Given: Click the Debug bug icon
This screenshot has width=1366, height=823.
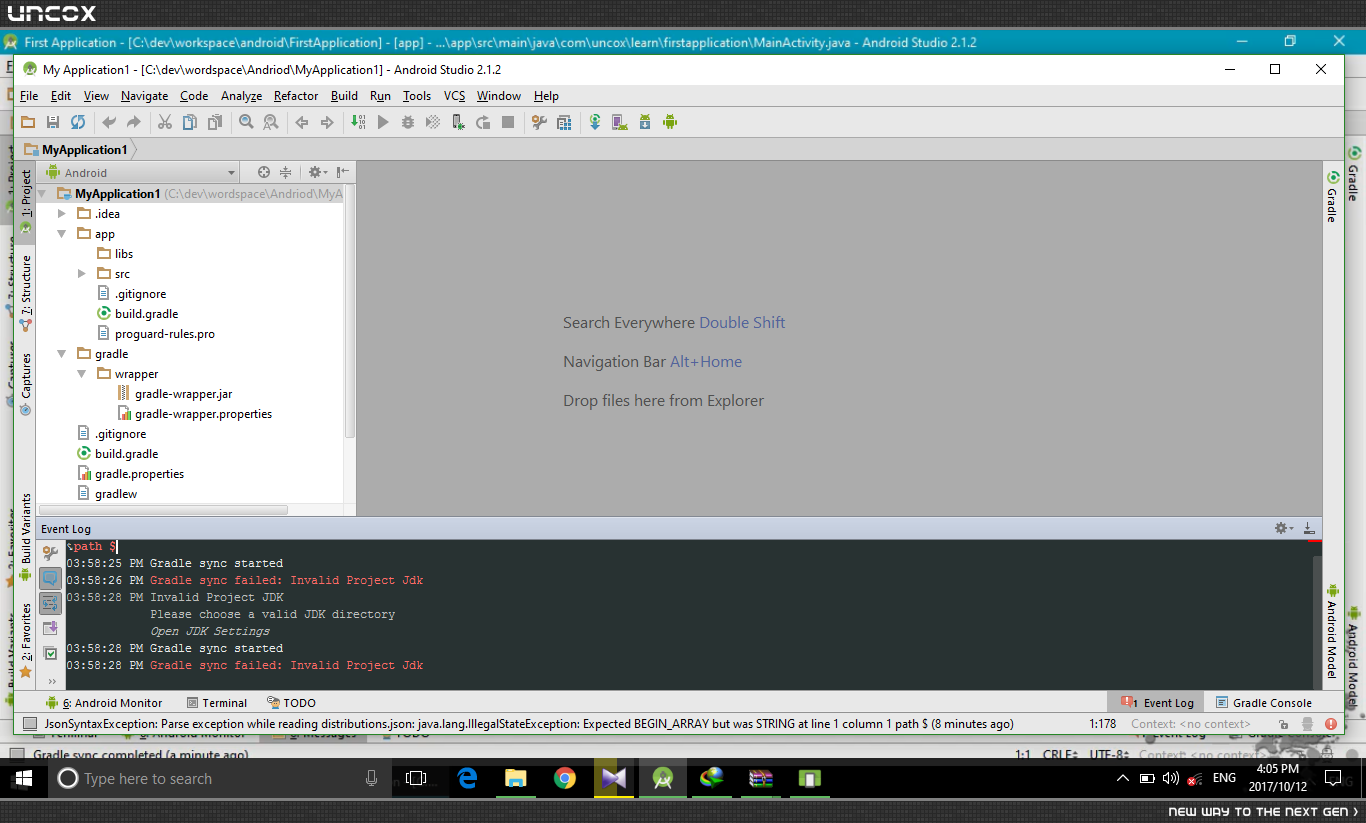Looking at the screenshot, I should [408, 122].
